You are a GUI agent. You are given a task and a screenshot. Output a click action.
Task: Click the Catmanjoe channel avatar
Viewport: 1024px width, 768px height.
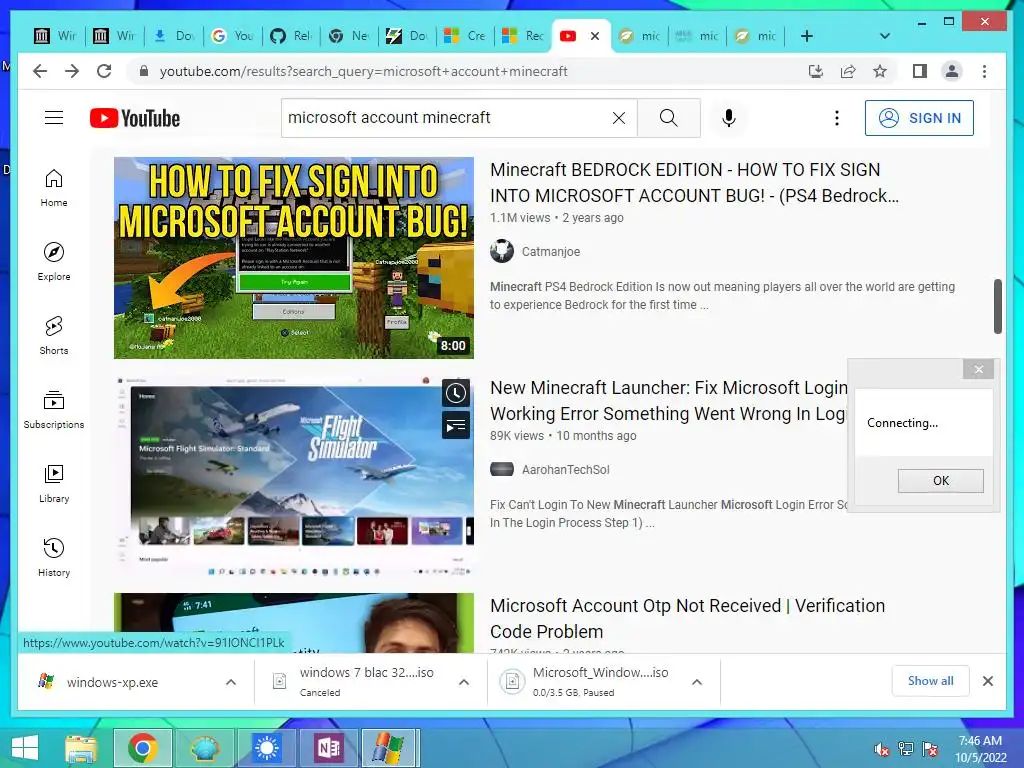pos(502,251)
